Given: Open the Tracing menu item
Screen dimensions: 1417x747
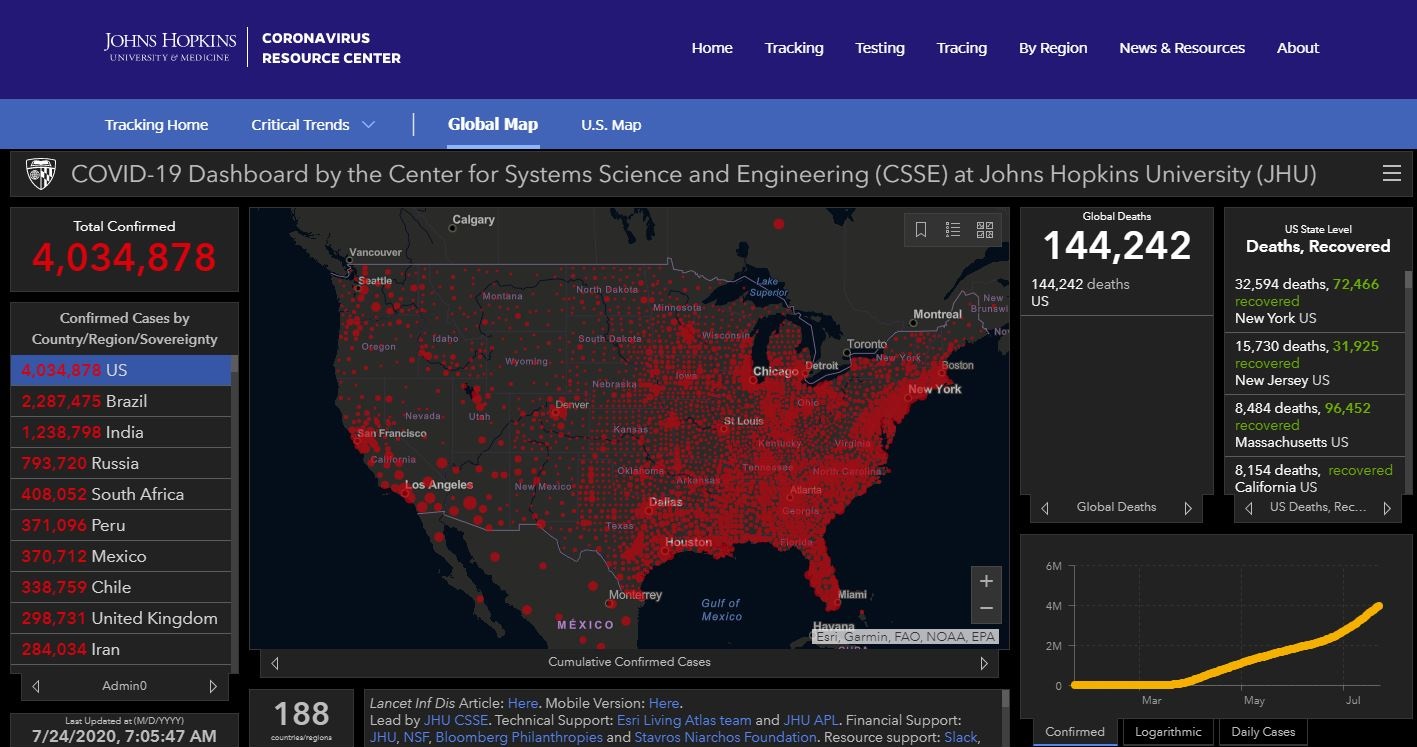Looking at the screenshot, I should tap(962, 48).
